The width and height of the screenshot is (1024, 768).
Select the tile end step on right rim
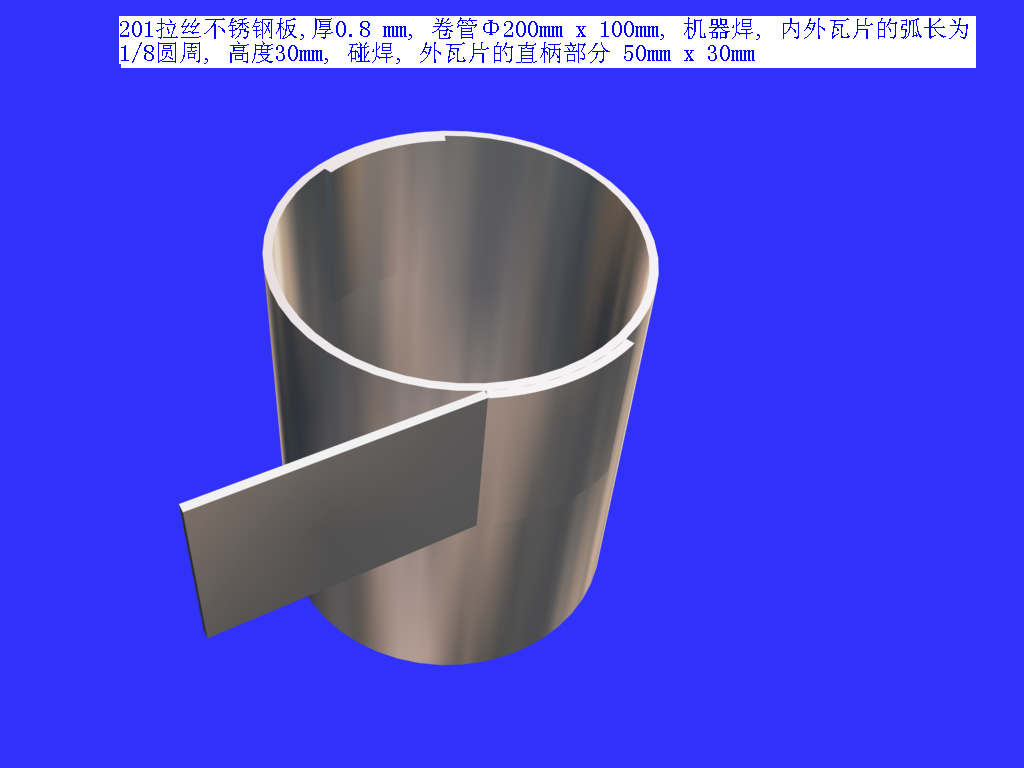click(630, 345)
